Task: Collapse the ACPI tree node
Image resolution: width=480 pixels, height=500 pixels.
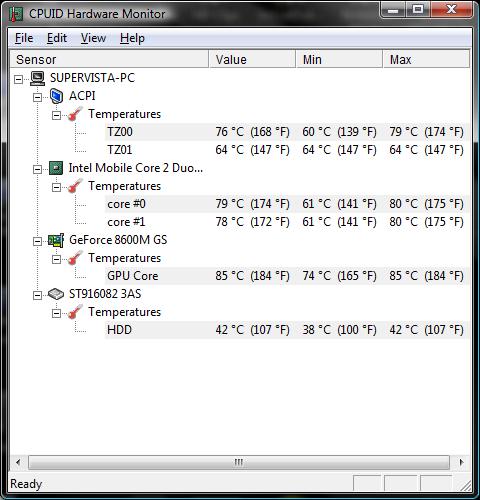Action: [x=37, y=97]
